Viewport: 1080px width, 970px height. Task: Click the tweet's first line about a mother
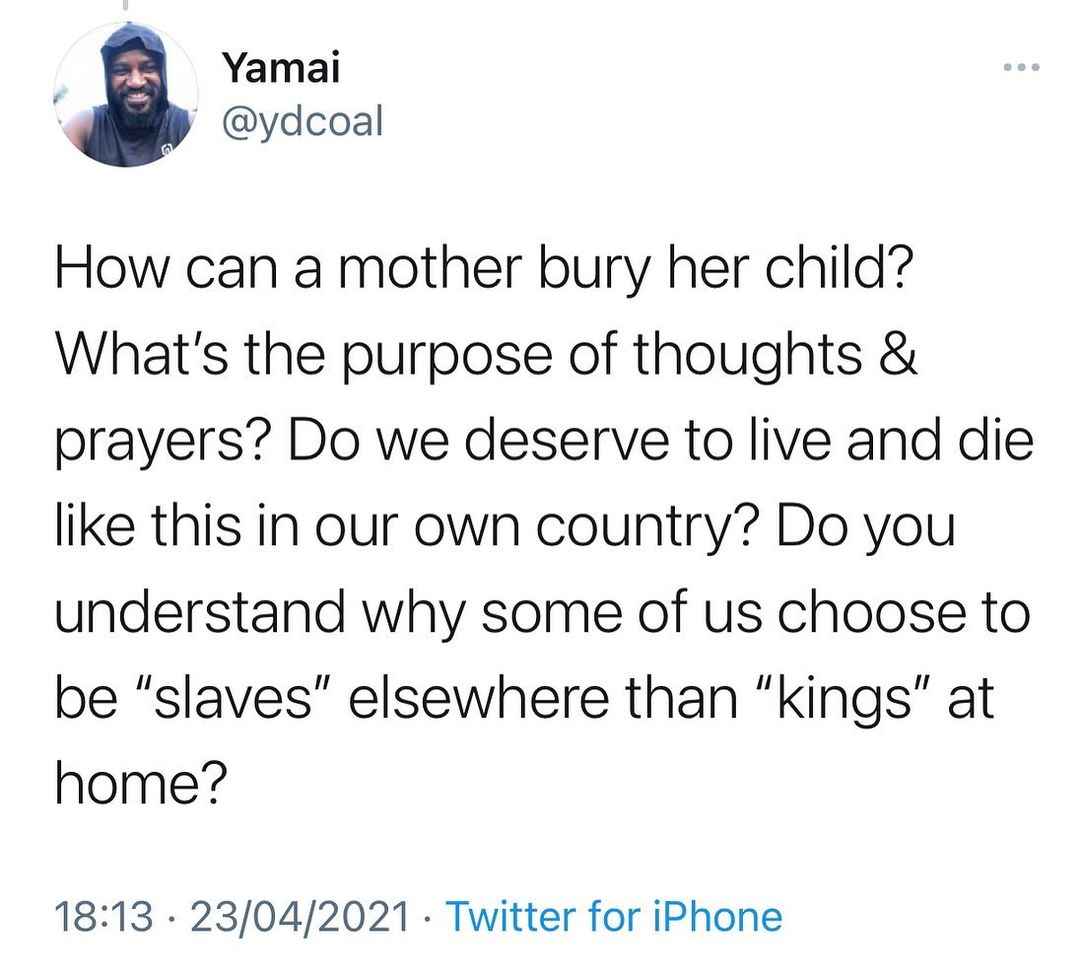tap(484, 269)
